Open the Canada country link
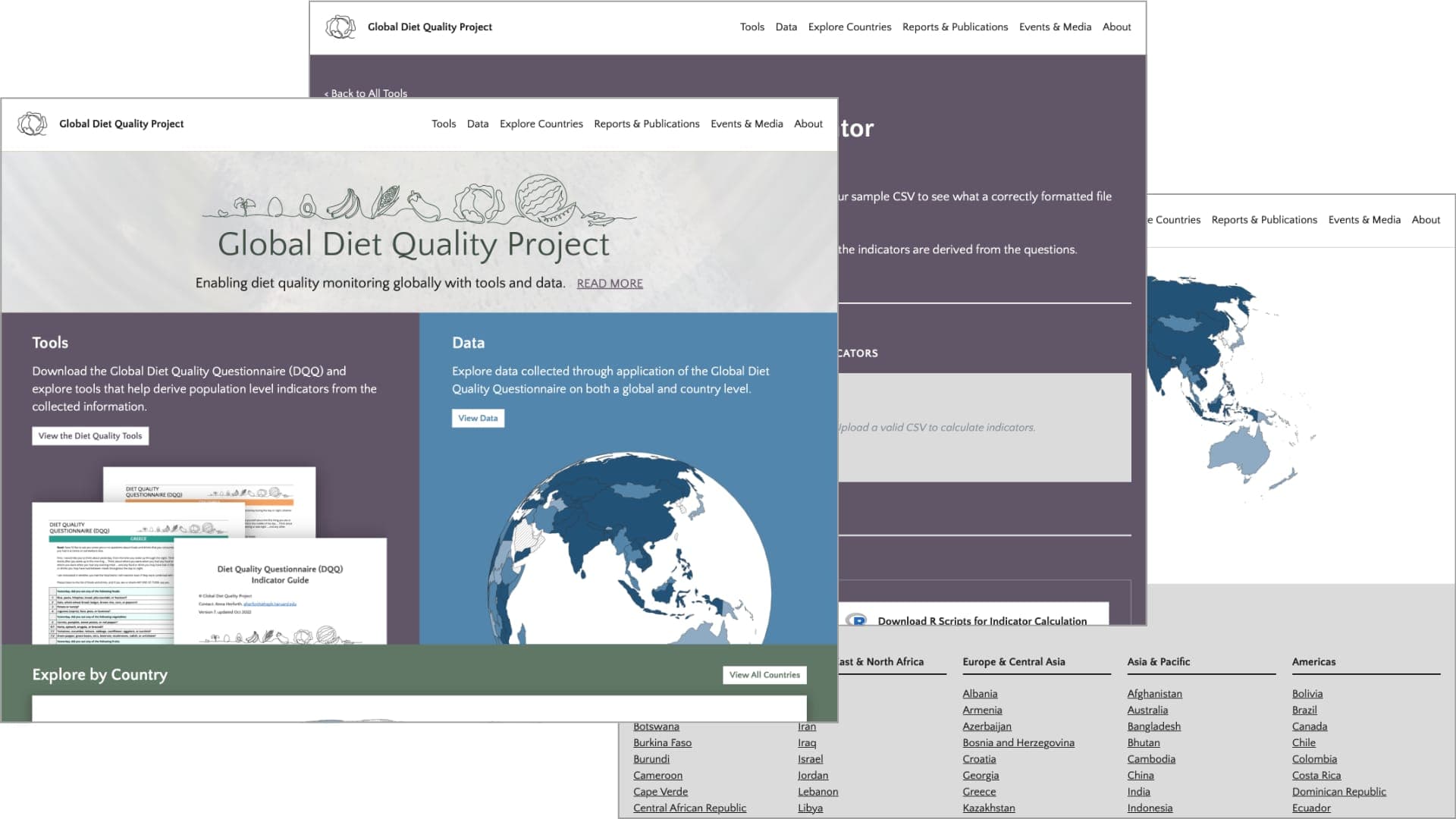This screenshot has width=1456, height=819. 1310,726
